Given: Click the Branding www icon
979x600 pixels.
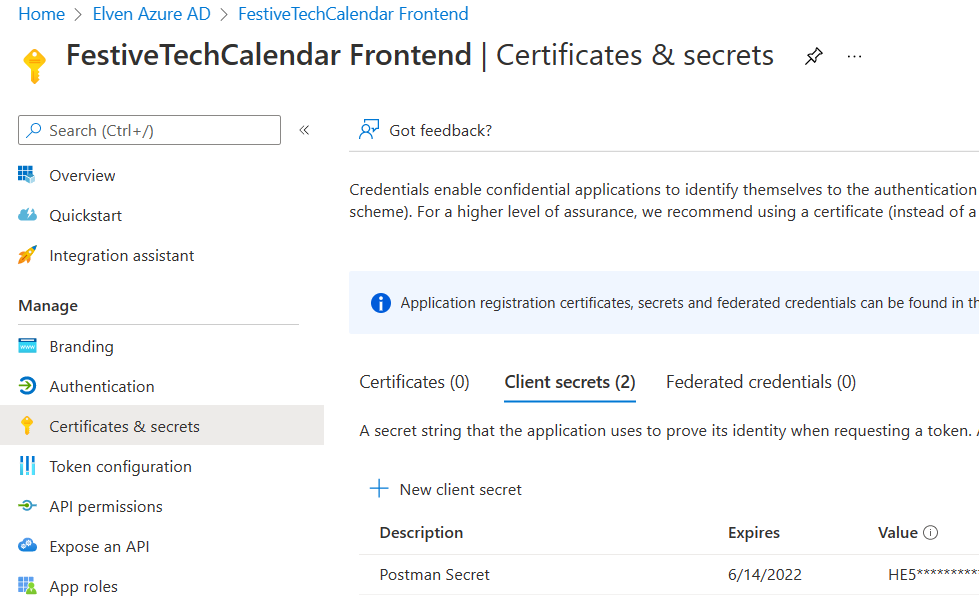Looking at the screenshot, I should click(x=27, y=346).
